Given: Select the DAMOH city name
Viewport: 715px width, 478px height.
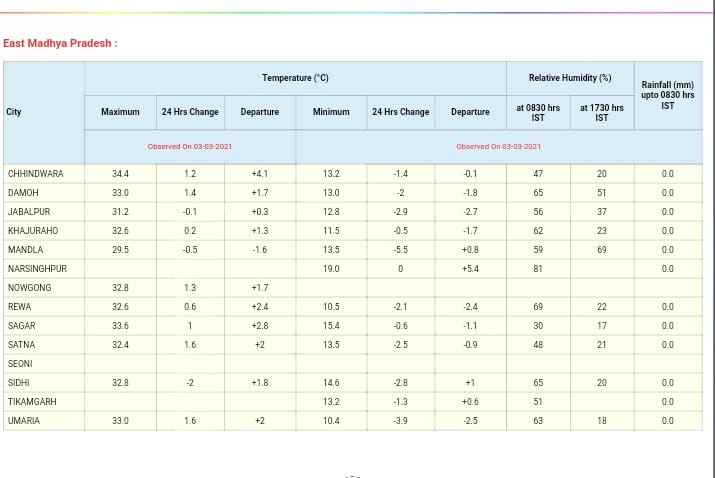Looking at the screenshot, I should pyautogui.click(x=24, y=193).
